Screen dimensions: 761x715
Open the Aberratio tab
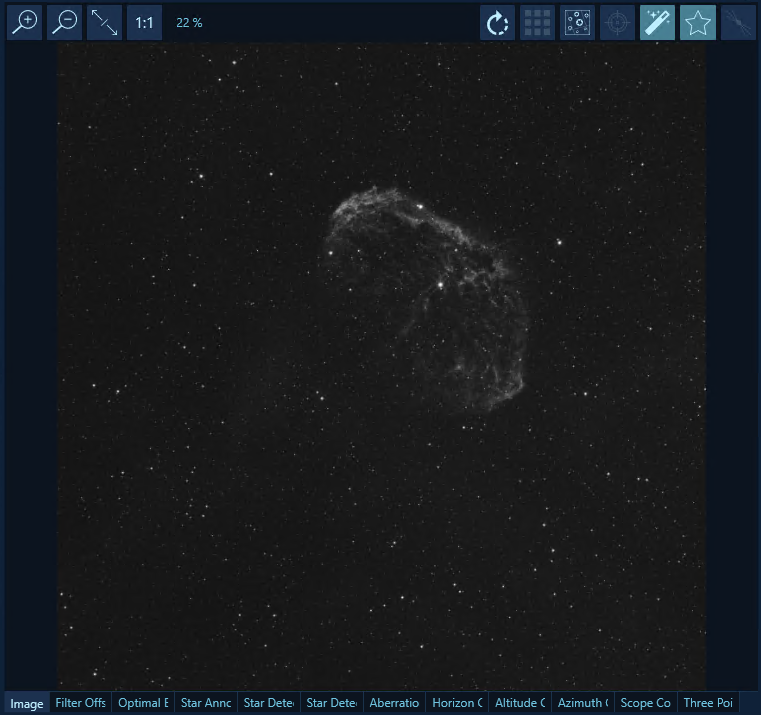(x=394, y=703)
